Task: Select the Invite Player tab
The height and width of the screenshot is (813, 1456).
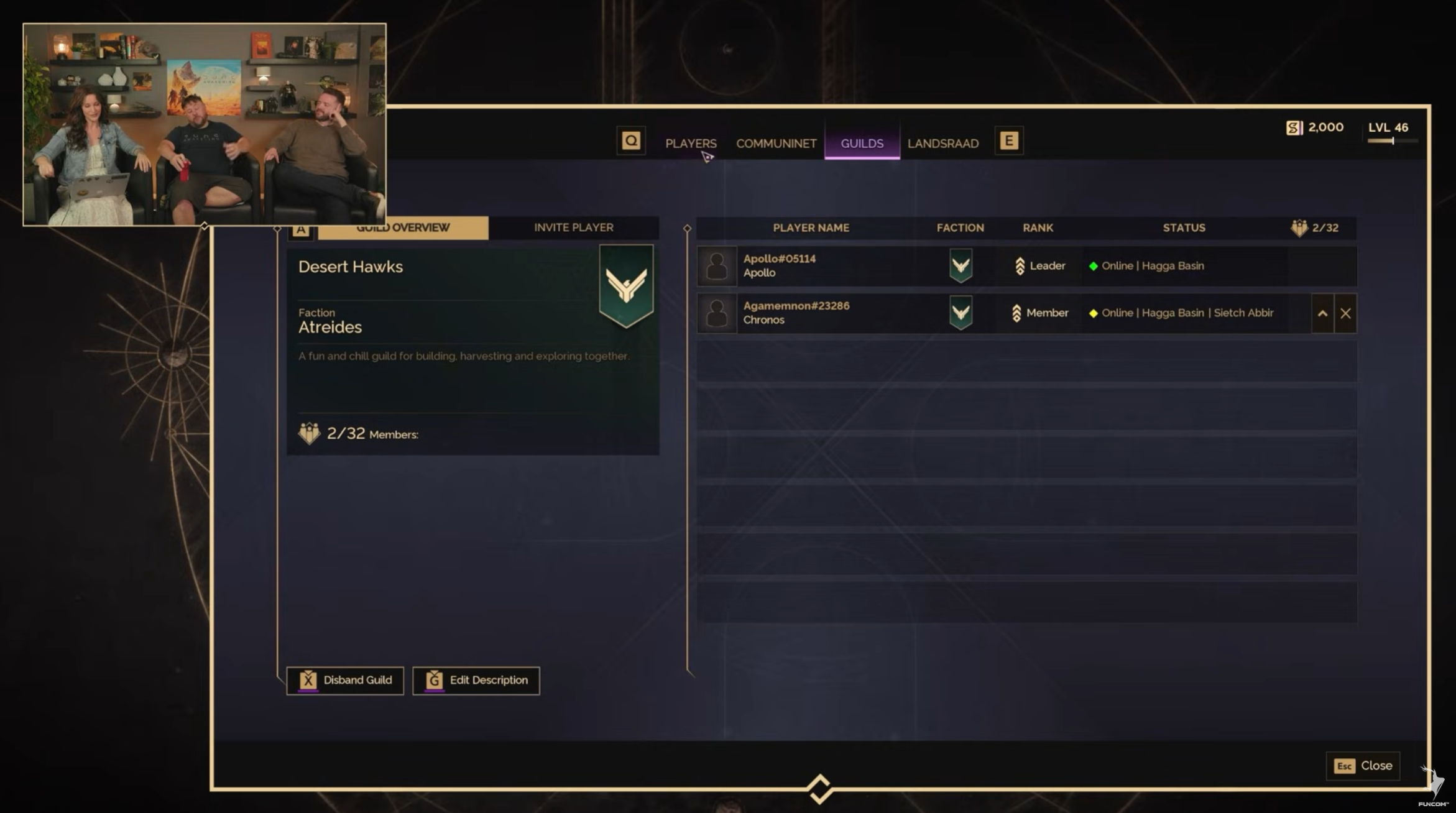Action: [573, 227]
